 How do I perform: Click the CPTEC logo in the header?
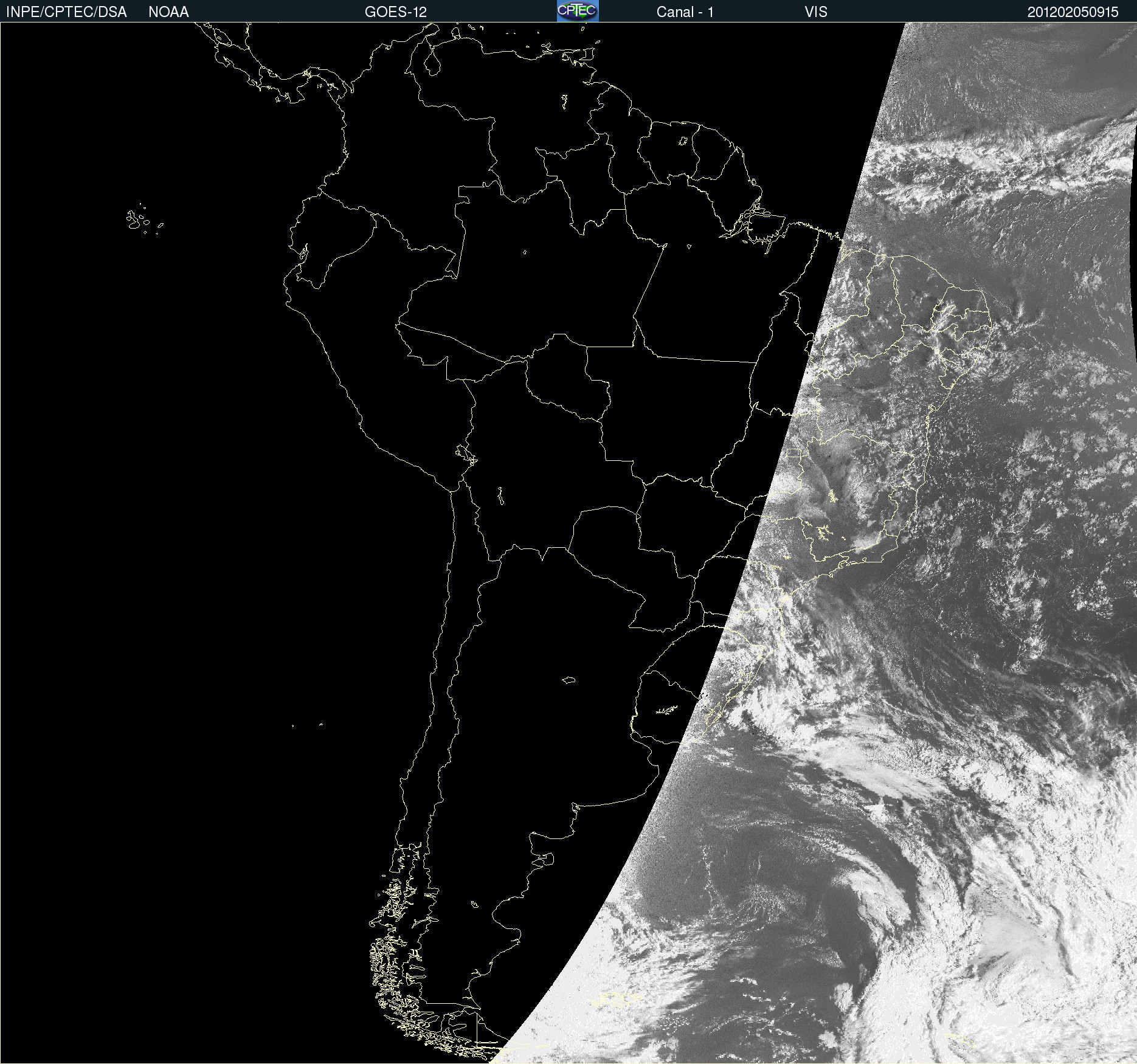pos(578,11)
